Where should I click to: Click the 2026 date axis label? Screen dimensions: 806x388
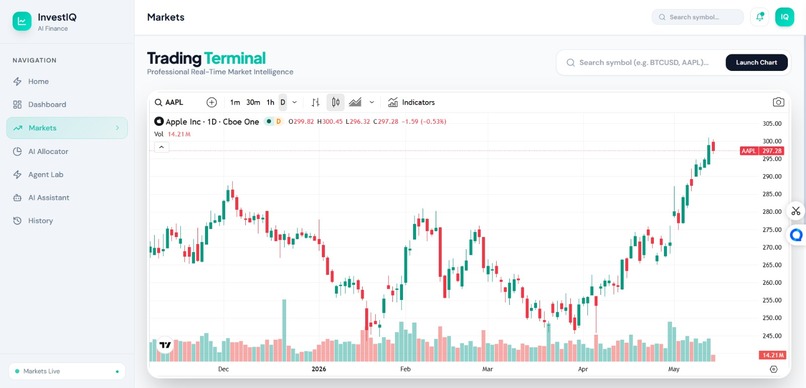pyautogui.click(x=319, y=369)
